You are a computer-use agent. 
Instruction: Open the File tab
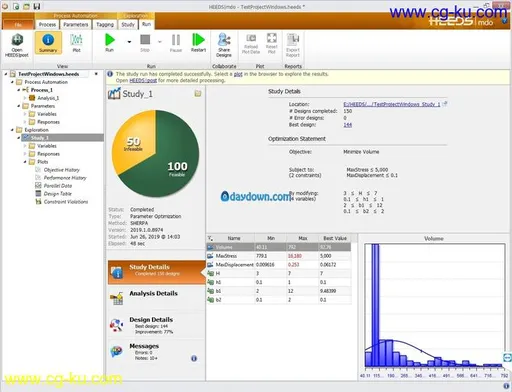pyautogui.click(x=18, y=24)
